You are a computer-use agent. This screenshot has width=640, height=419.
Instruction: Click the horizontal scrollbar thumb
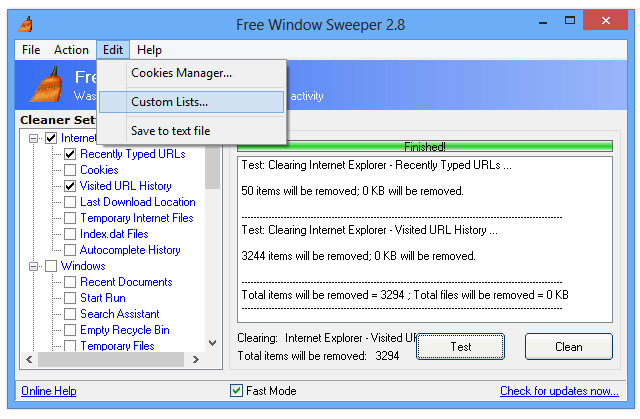tap(111, 359)
